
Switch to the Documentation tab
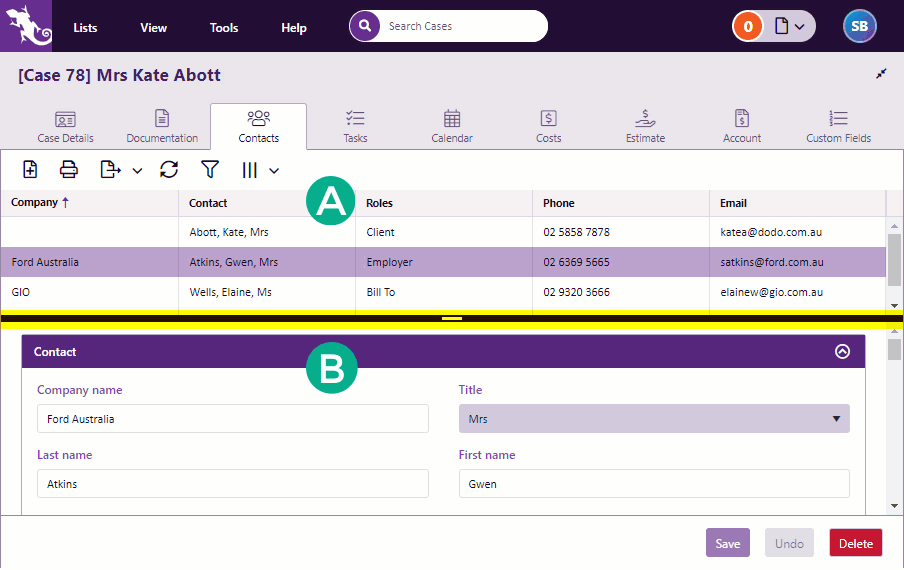click(x=162, y=127)
